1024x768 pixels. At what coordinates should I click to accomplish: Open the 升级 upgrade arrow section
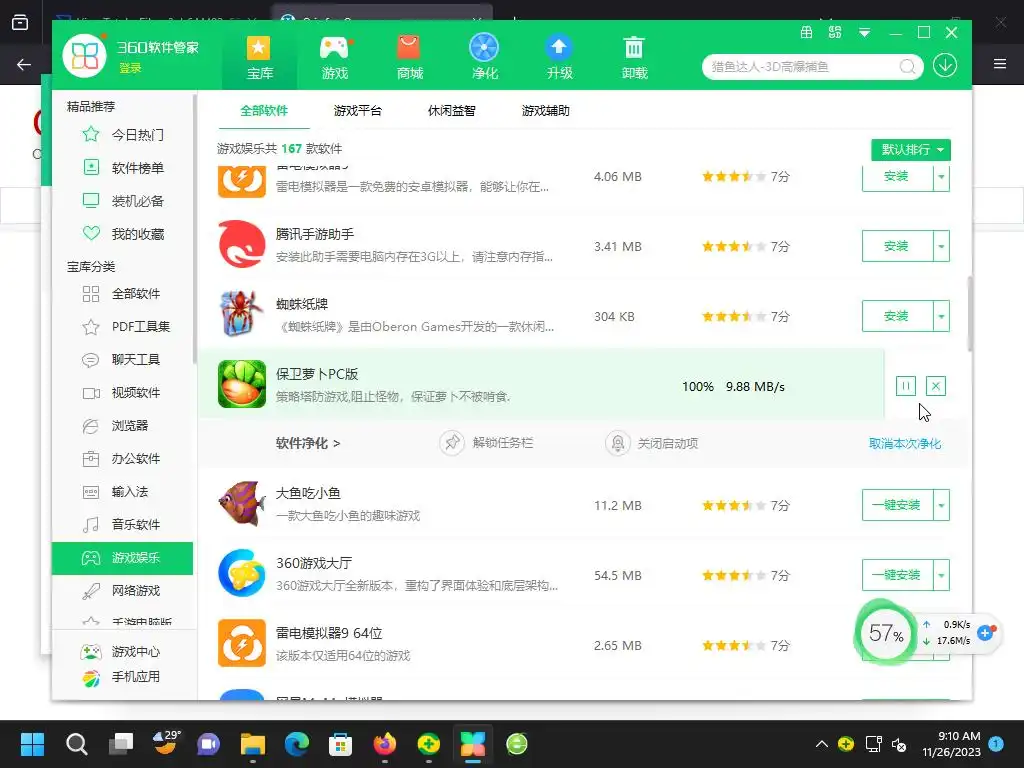click(x=559, y=57)
